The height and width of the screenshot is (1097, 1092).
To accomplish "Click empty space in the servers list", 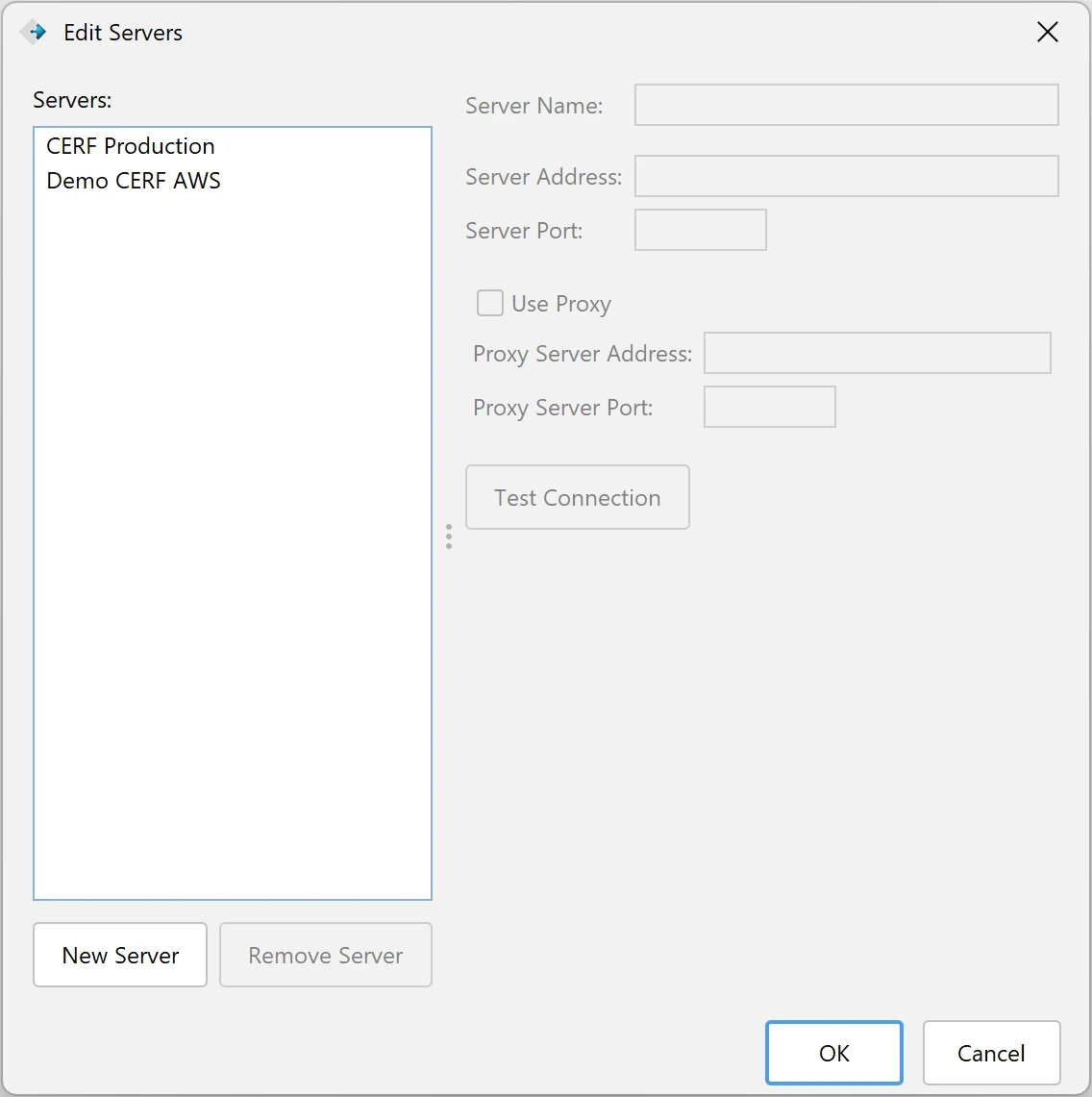I will 233,577.
